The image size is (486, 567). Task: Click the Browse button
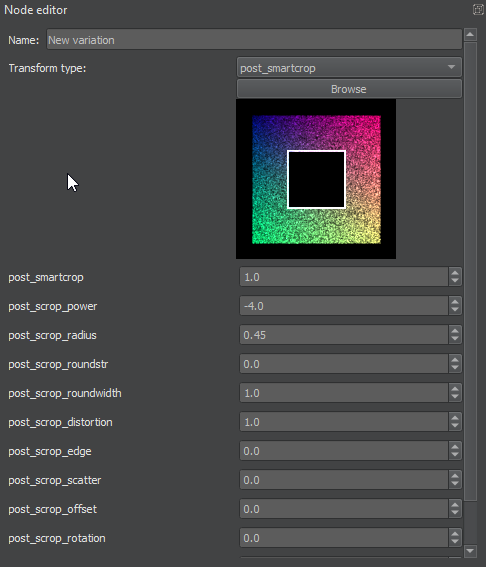click(349, 89)
